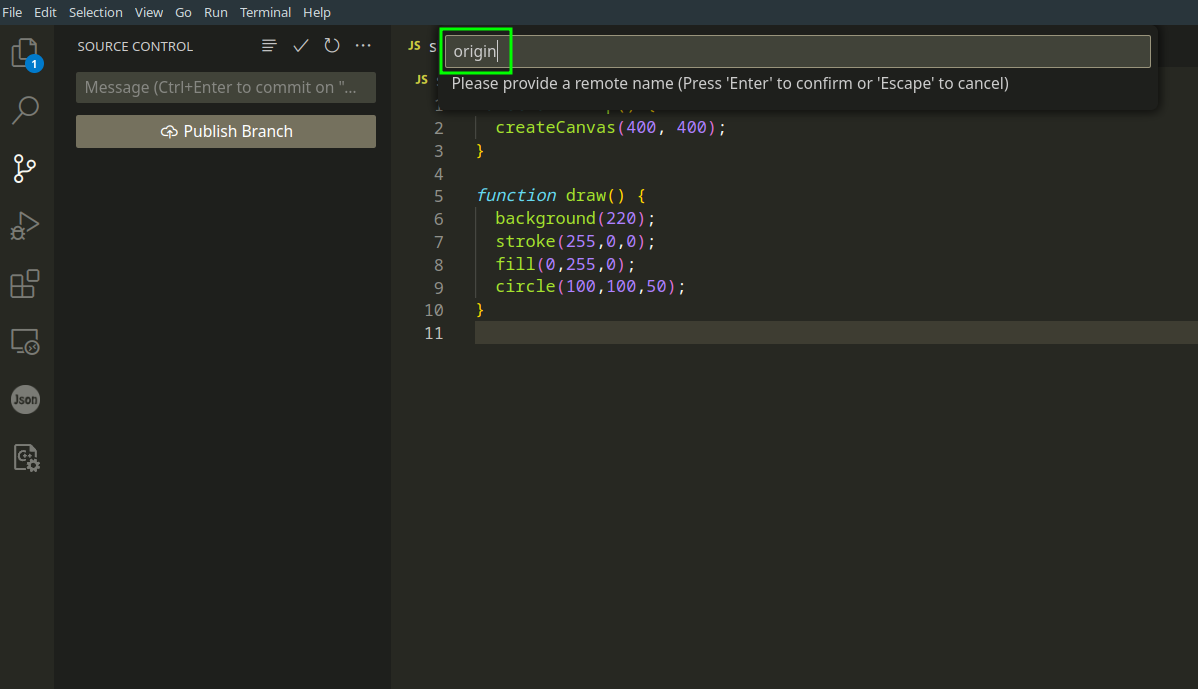Open the Selection menu
The image size is (1198, 689).
click(96, 12)
